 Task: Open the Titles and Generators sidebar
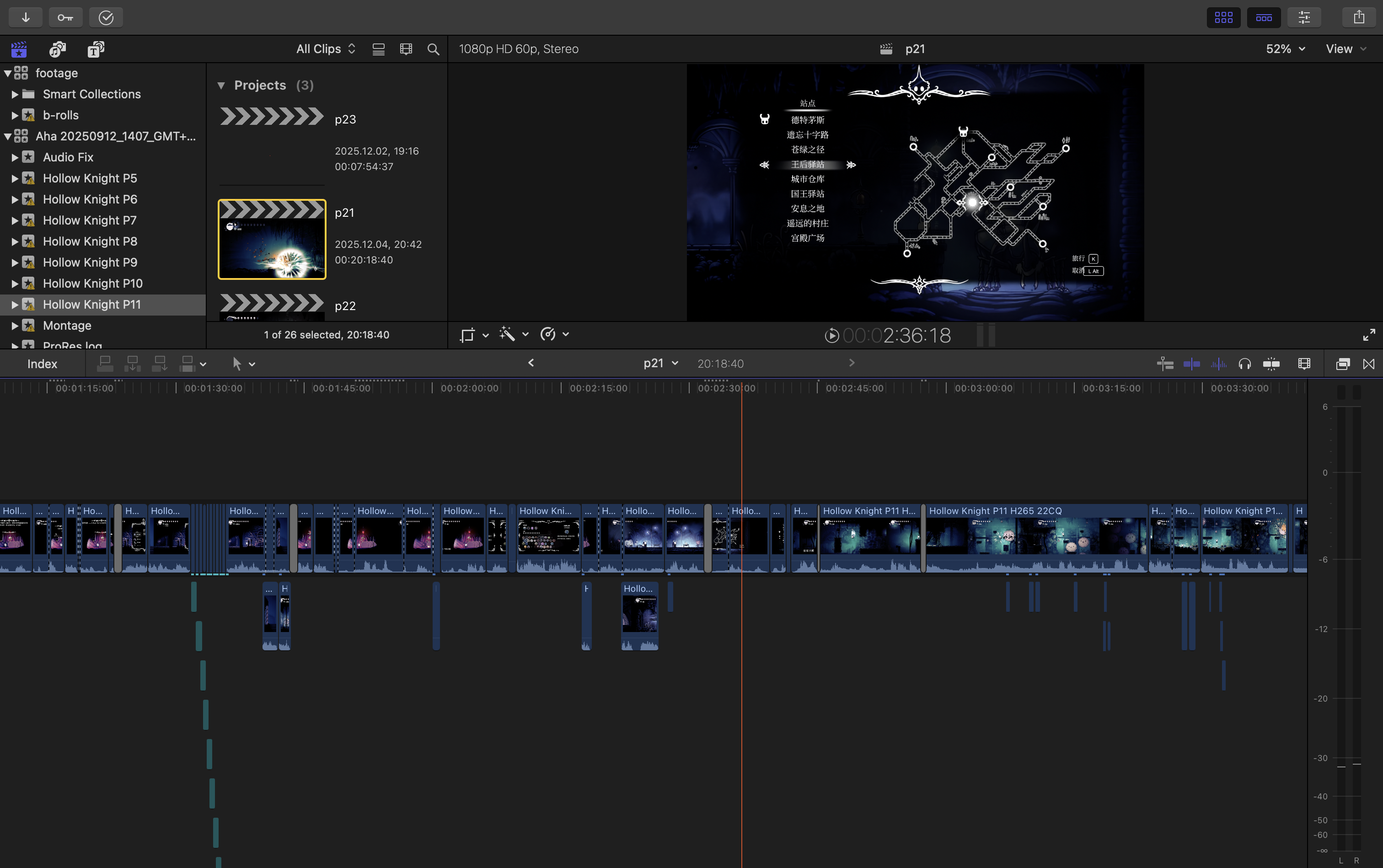pyautogui.click(x=95, y=49)
